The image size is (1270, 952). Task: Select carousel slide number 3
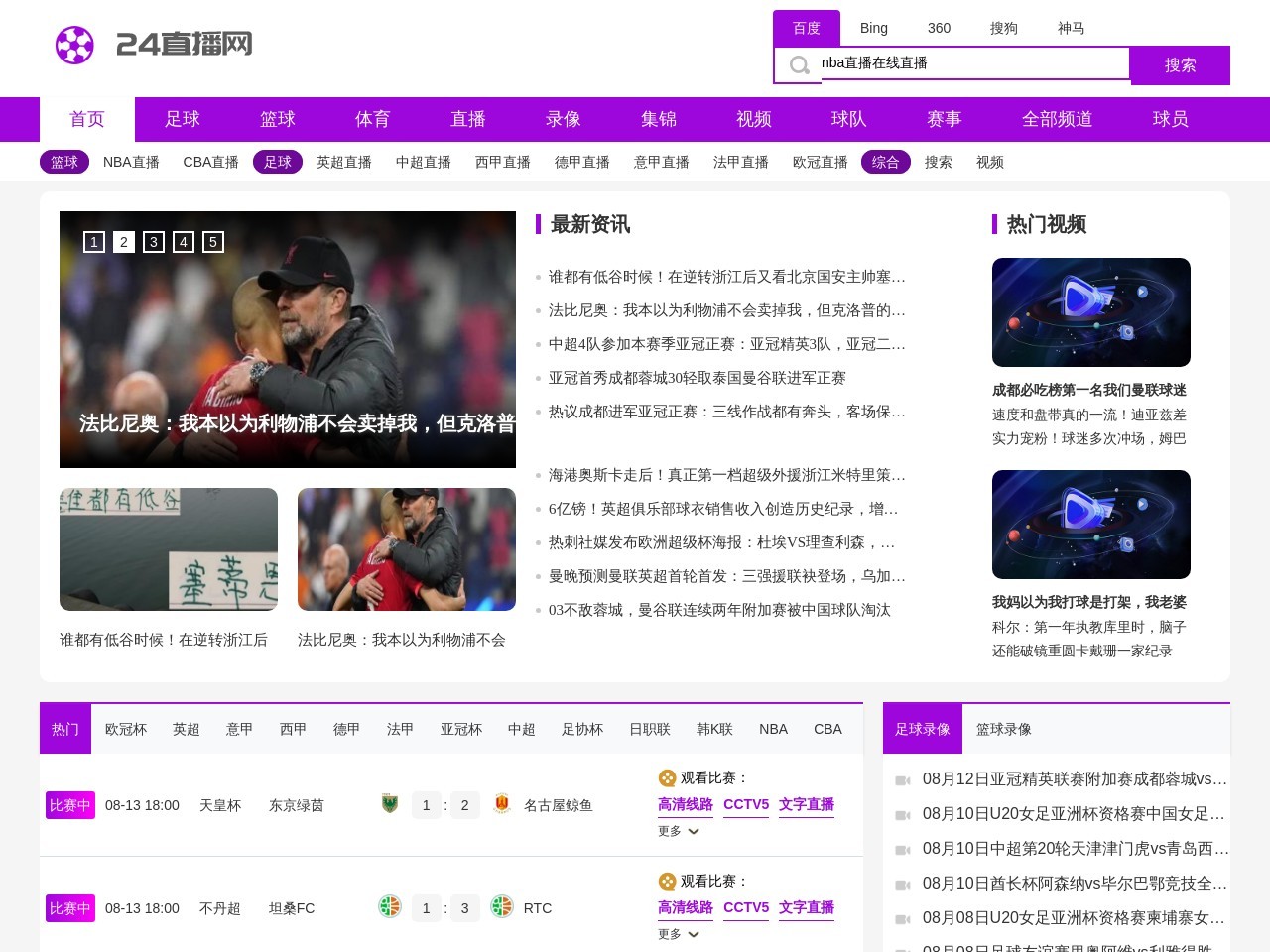[x=154, y=242]
